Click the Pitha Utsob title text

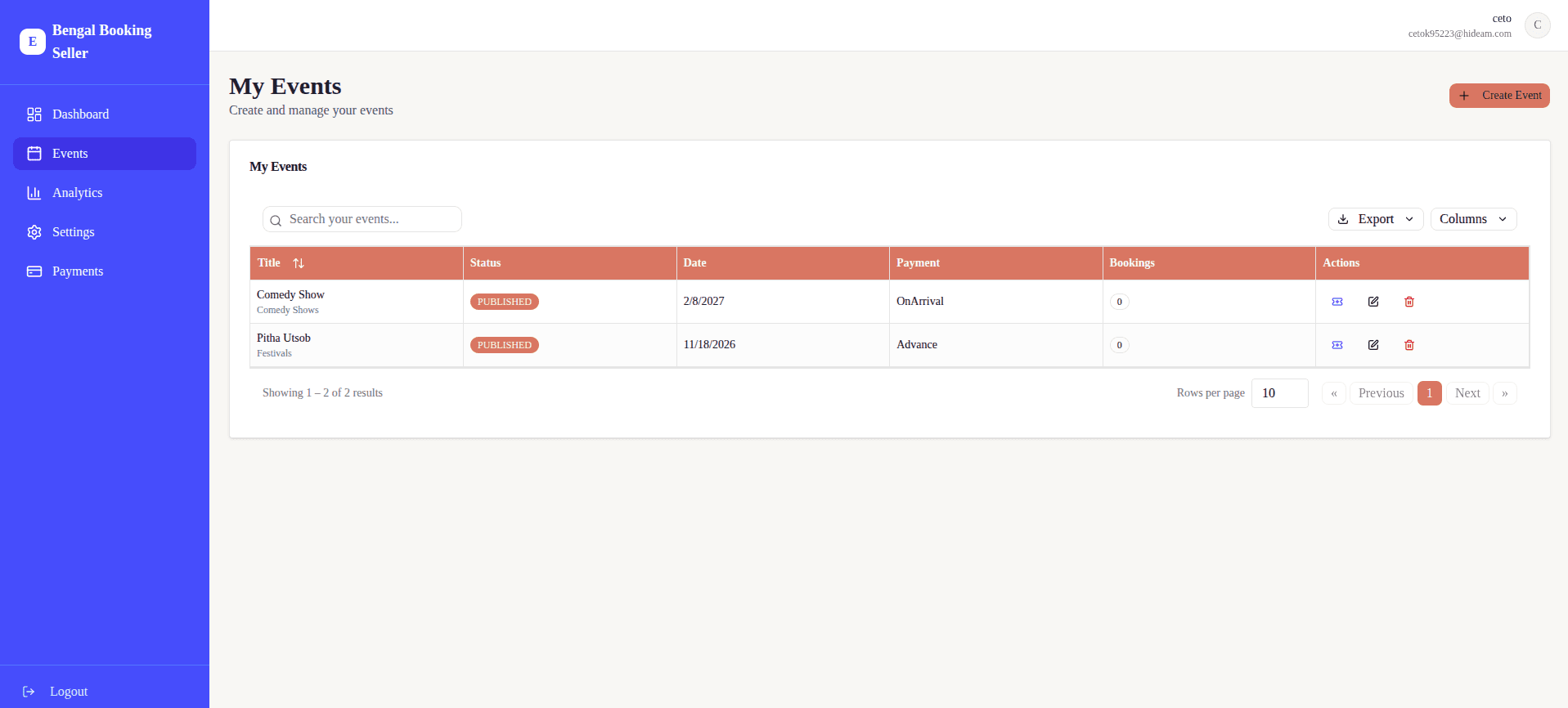pyautogui.click(x=284, y=338)
